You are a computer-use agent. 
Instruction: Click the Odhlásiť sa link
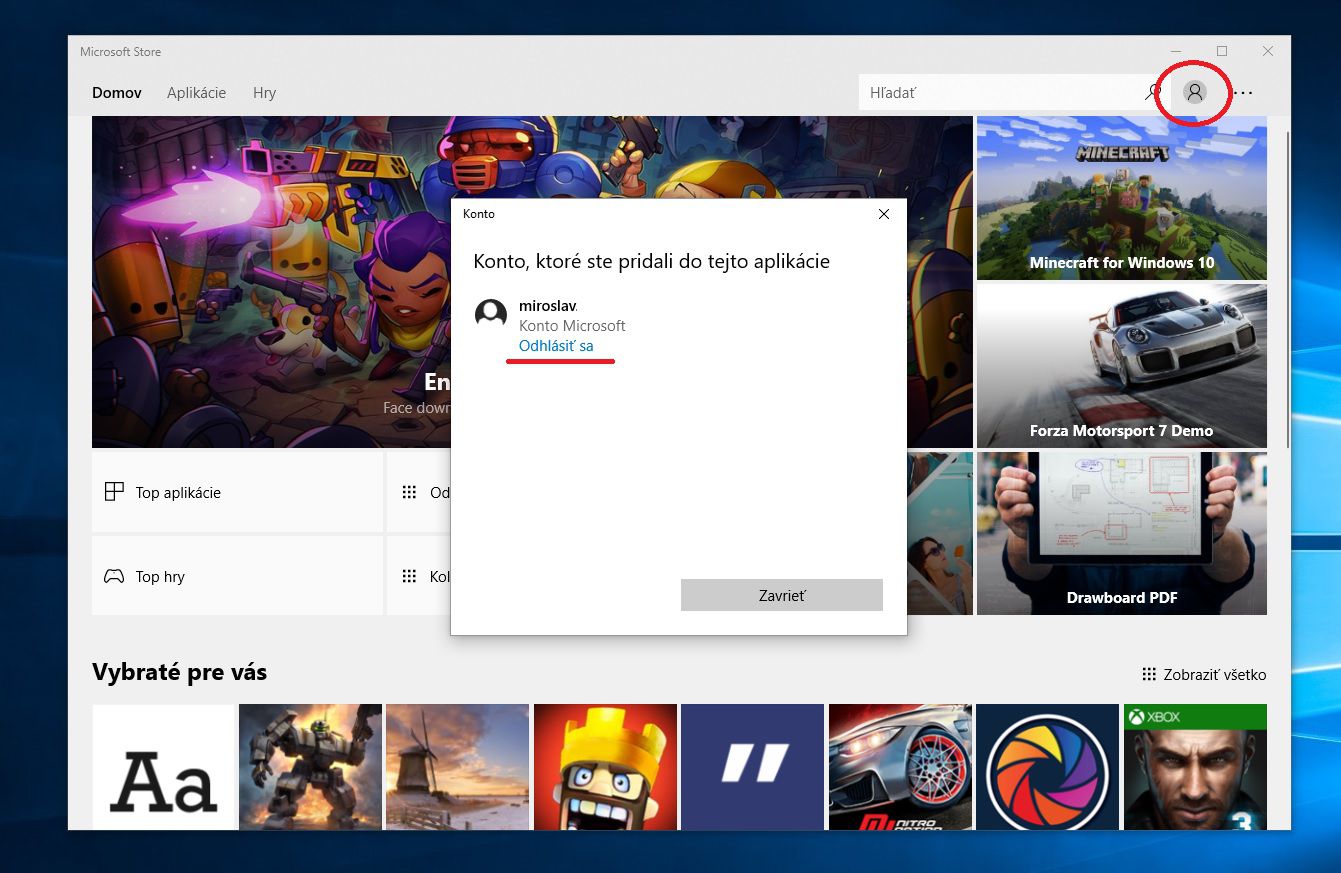click(556, 346)
